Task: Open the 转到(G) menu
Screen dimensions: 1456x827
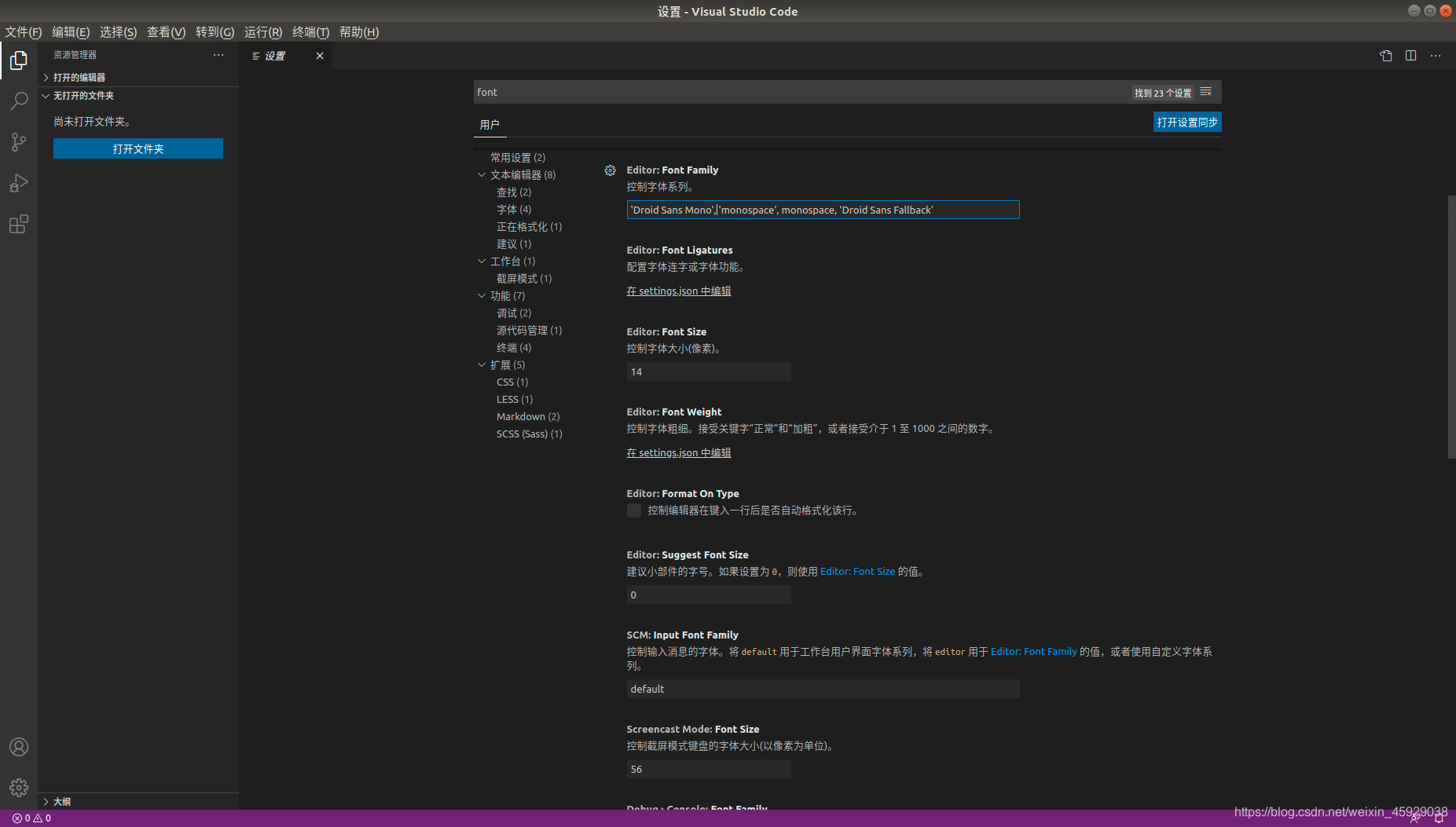Action: tap(215, 32)
